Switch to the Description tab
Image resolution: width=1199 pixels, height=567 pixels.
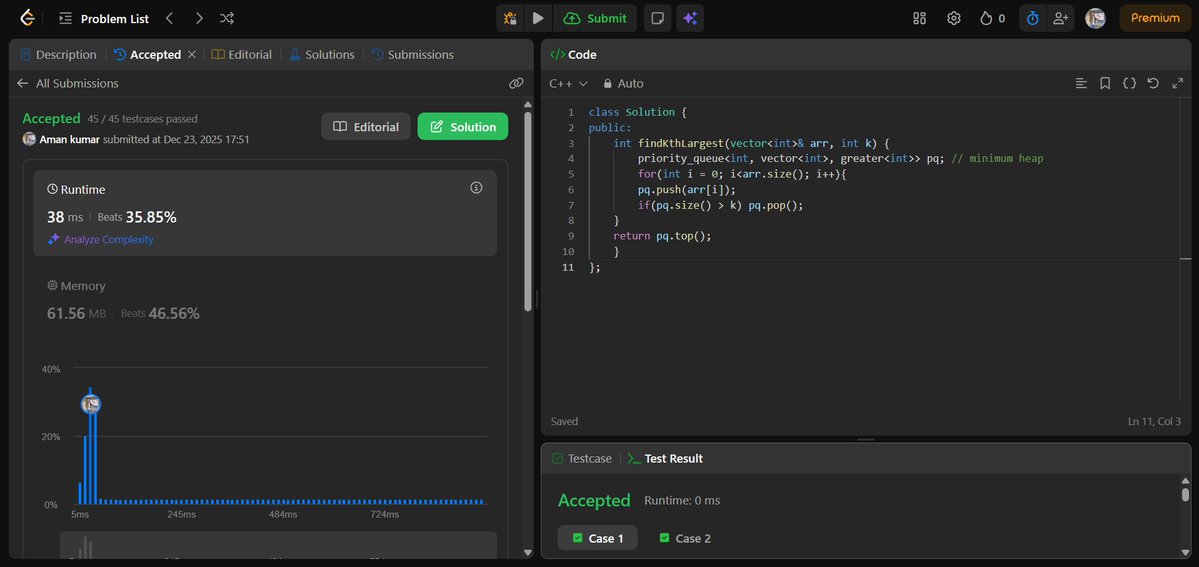pyautogui.click(x=58, y=54)
